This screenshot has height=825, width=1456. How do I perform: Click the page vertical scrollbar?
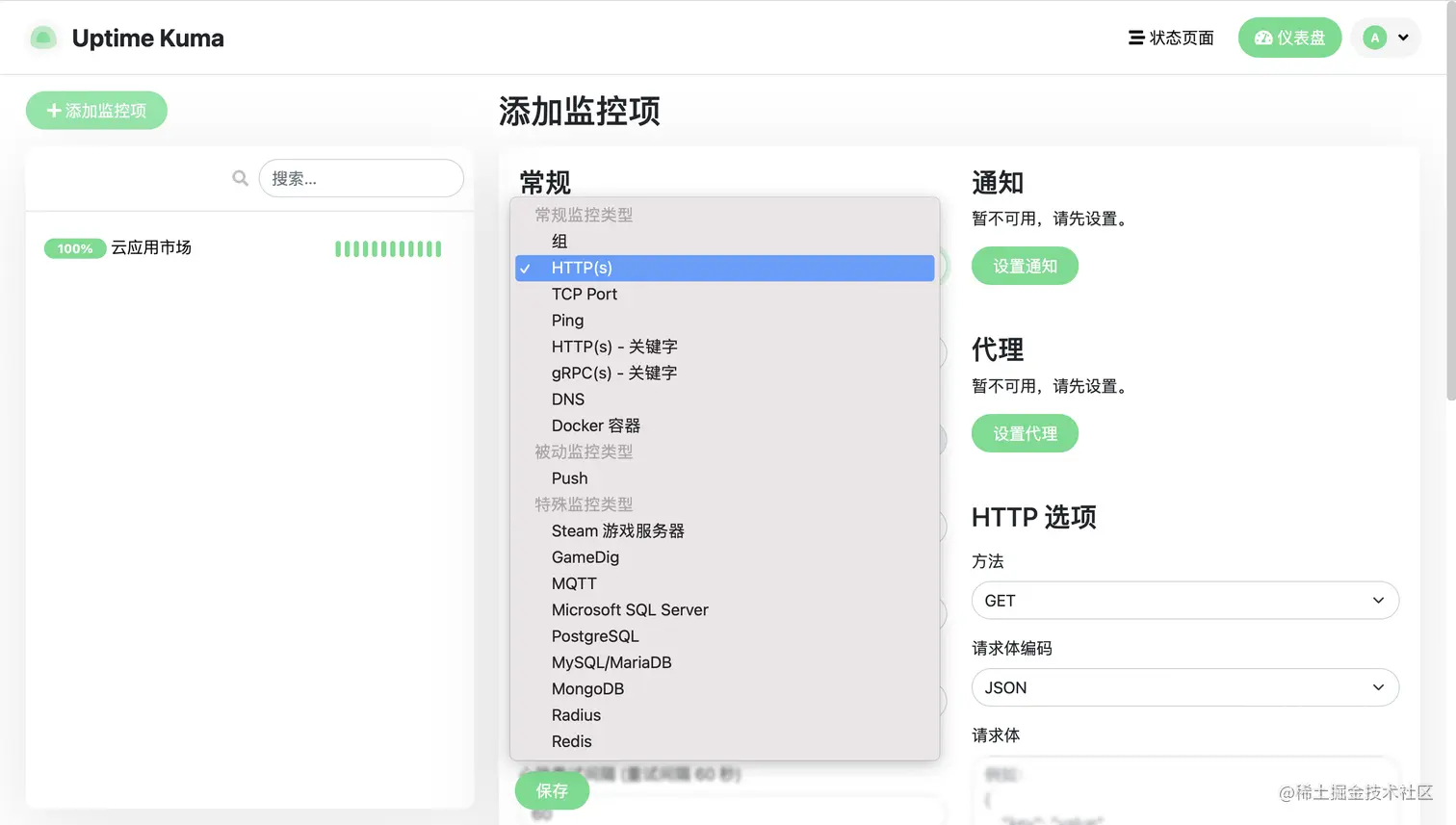[x=1450, y=200]
